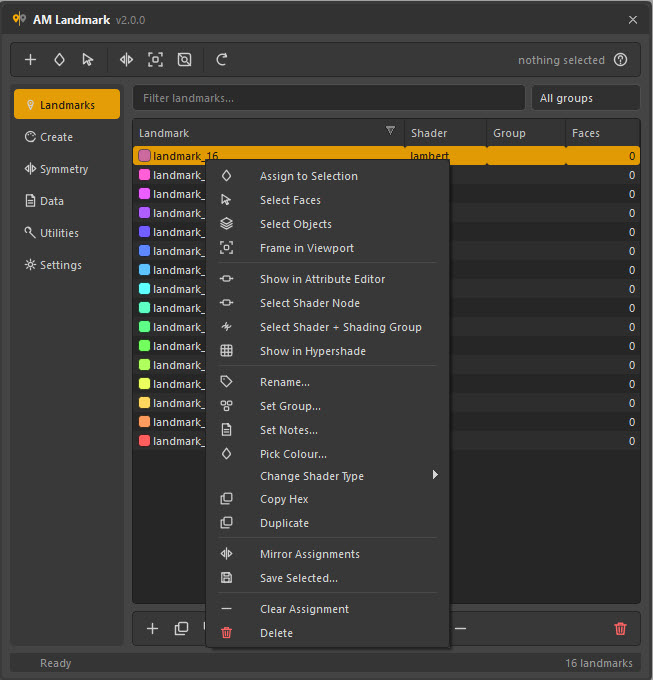Choose Mirror Assignments menu entry
Image resolution: width=653 pixels, height=680 pixels.
pyautogui.click(x=328, y=554)
